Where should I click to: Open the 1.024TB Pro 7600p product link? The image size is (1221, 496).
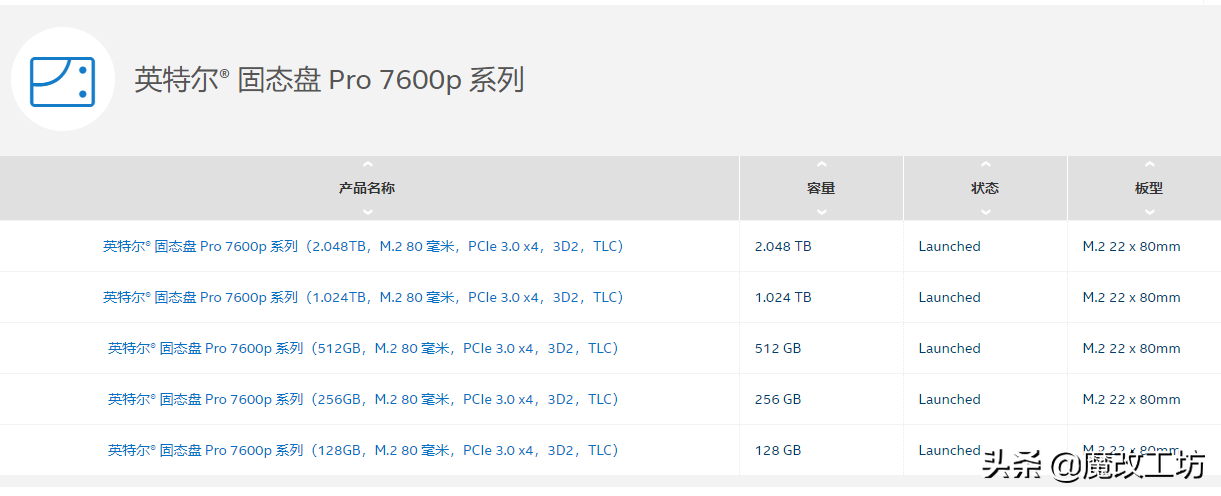coord(363,297)
